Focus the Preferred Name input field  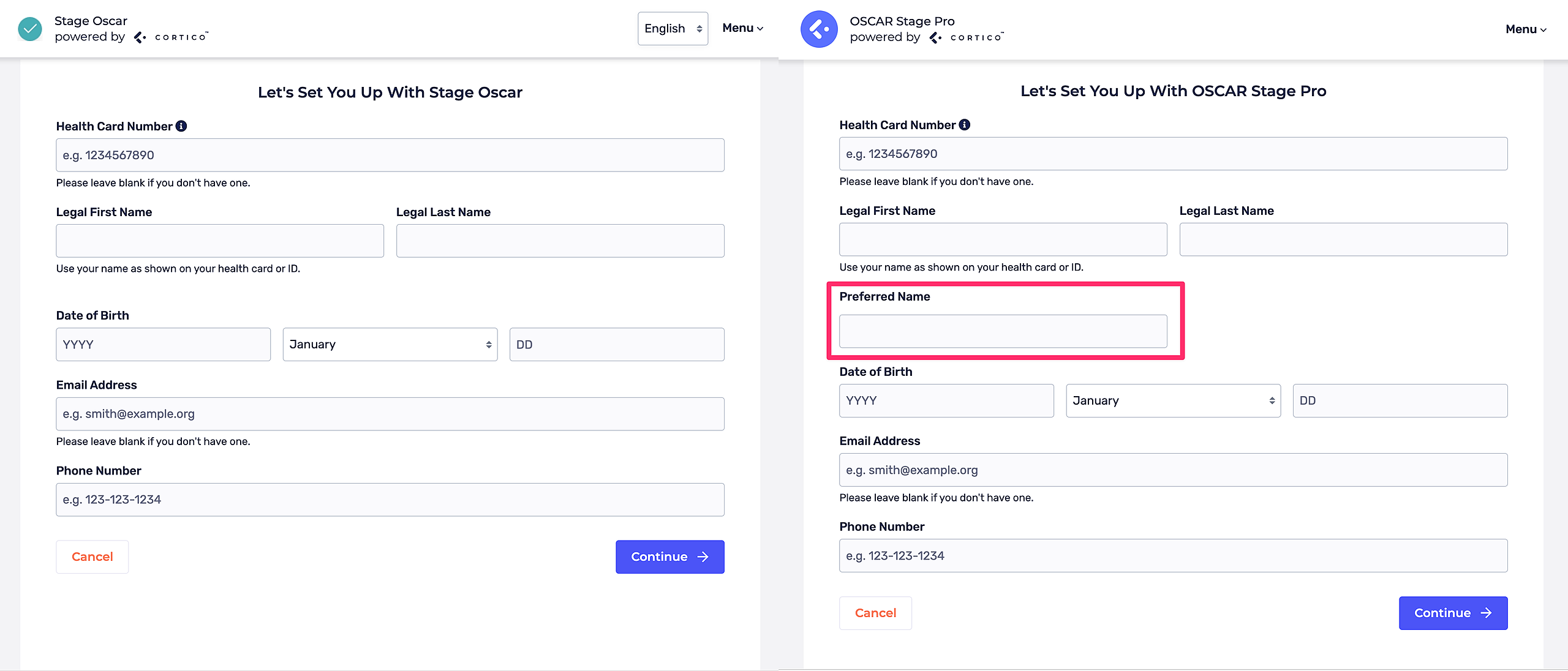1003,331
